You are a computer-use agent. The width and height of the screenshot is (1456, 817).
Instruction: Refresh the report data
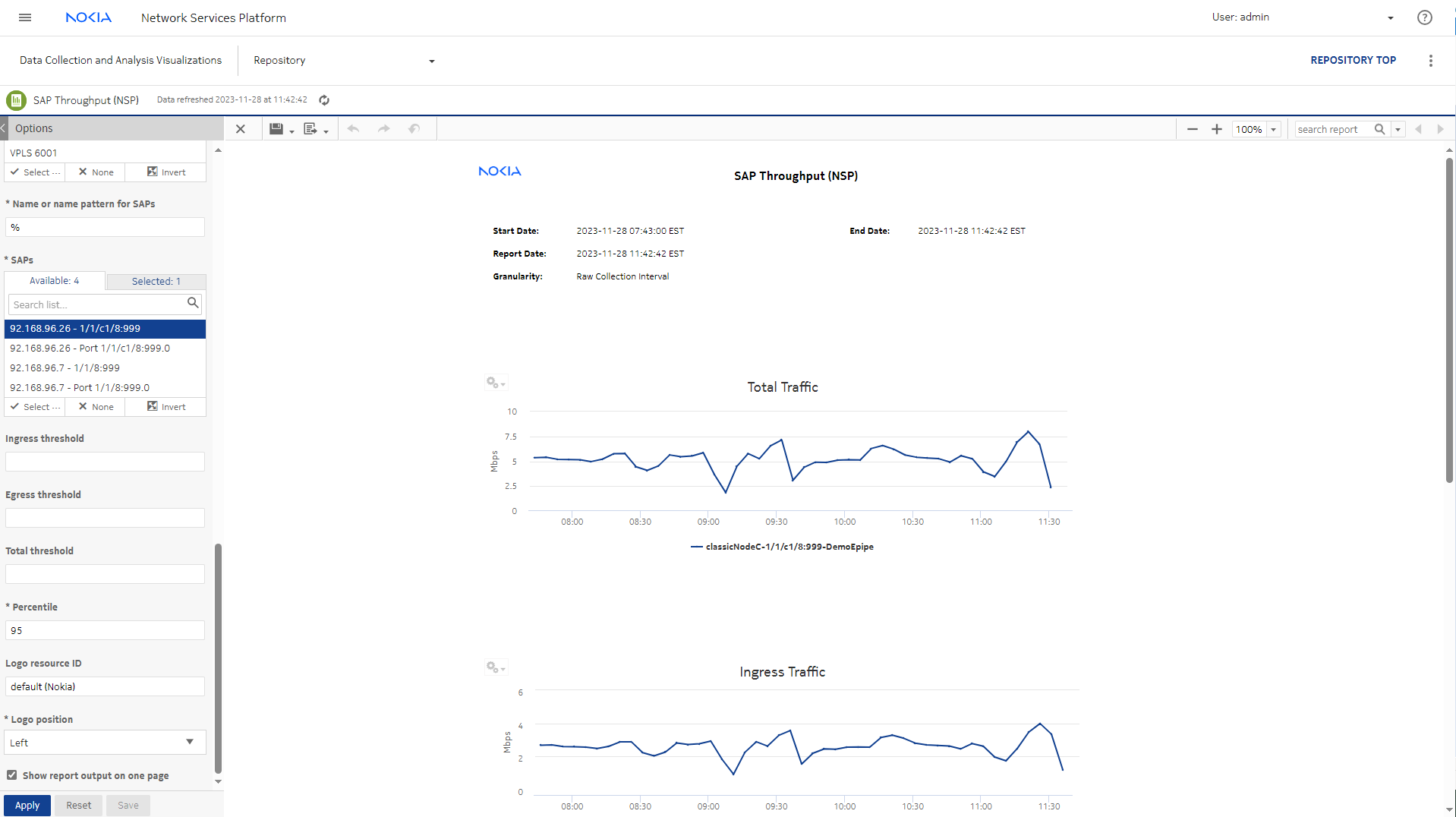(324, 100)
